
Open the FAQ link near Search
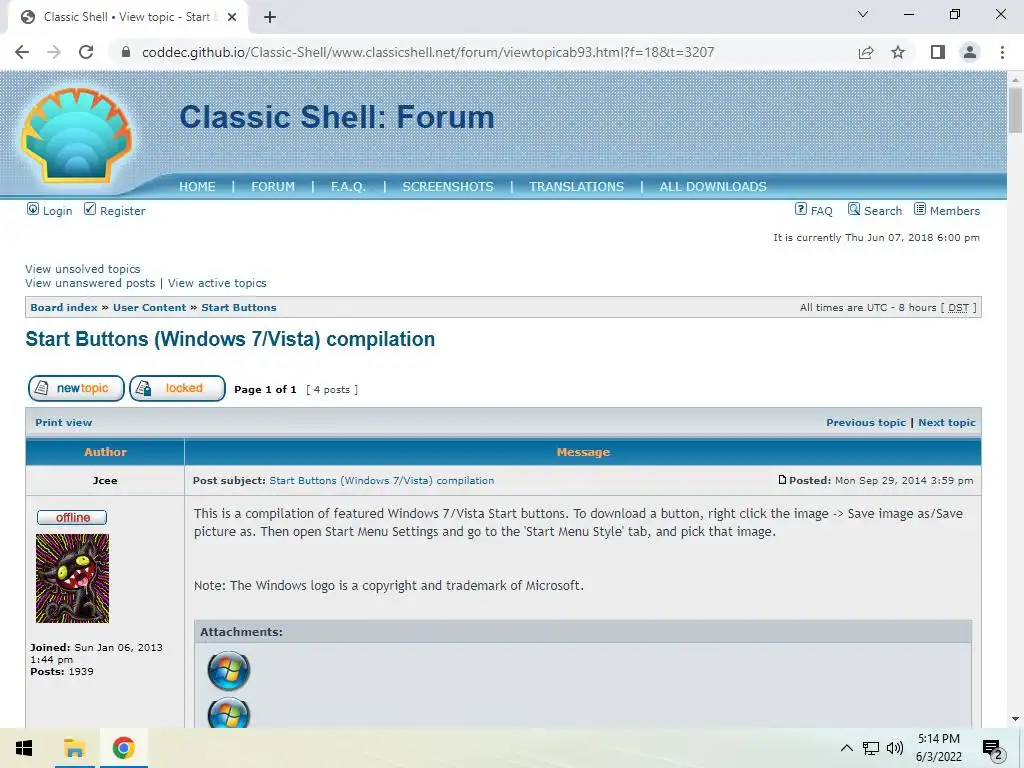814,210
